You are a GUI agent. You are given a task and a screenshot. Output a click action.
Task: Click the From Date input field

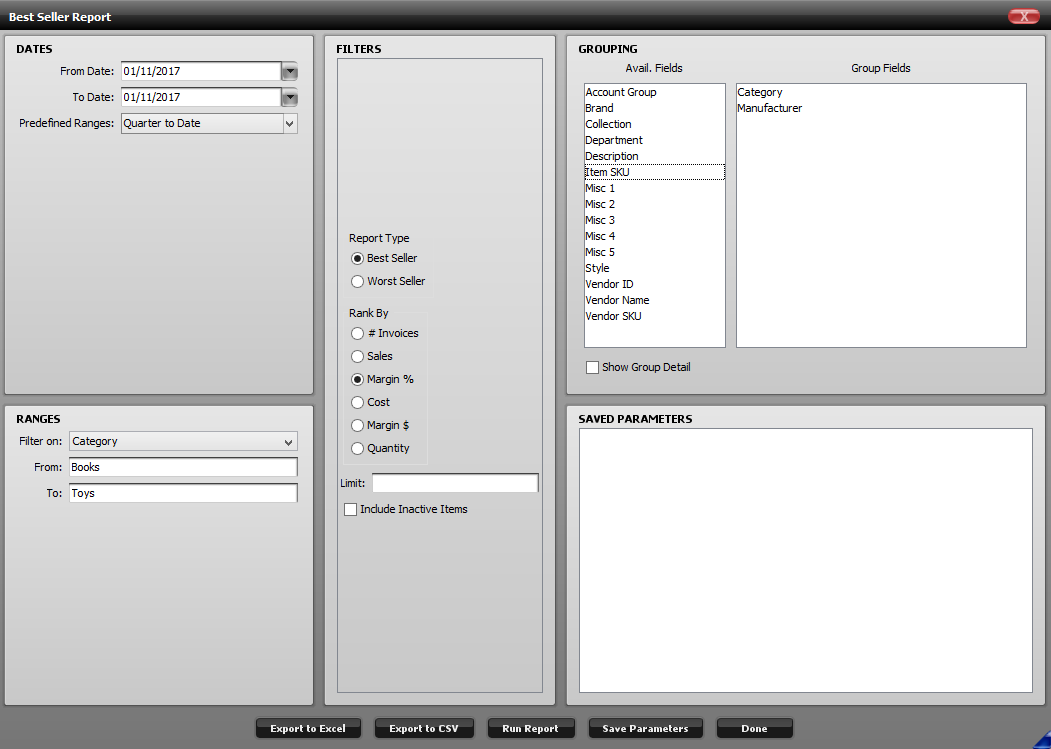point(201,71)
